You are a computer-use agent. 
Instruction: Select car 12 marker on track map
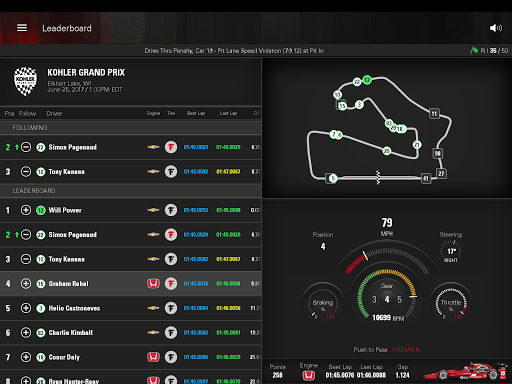(x=367, y=80)
